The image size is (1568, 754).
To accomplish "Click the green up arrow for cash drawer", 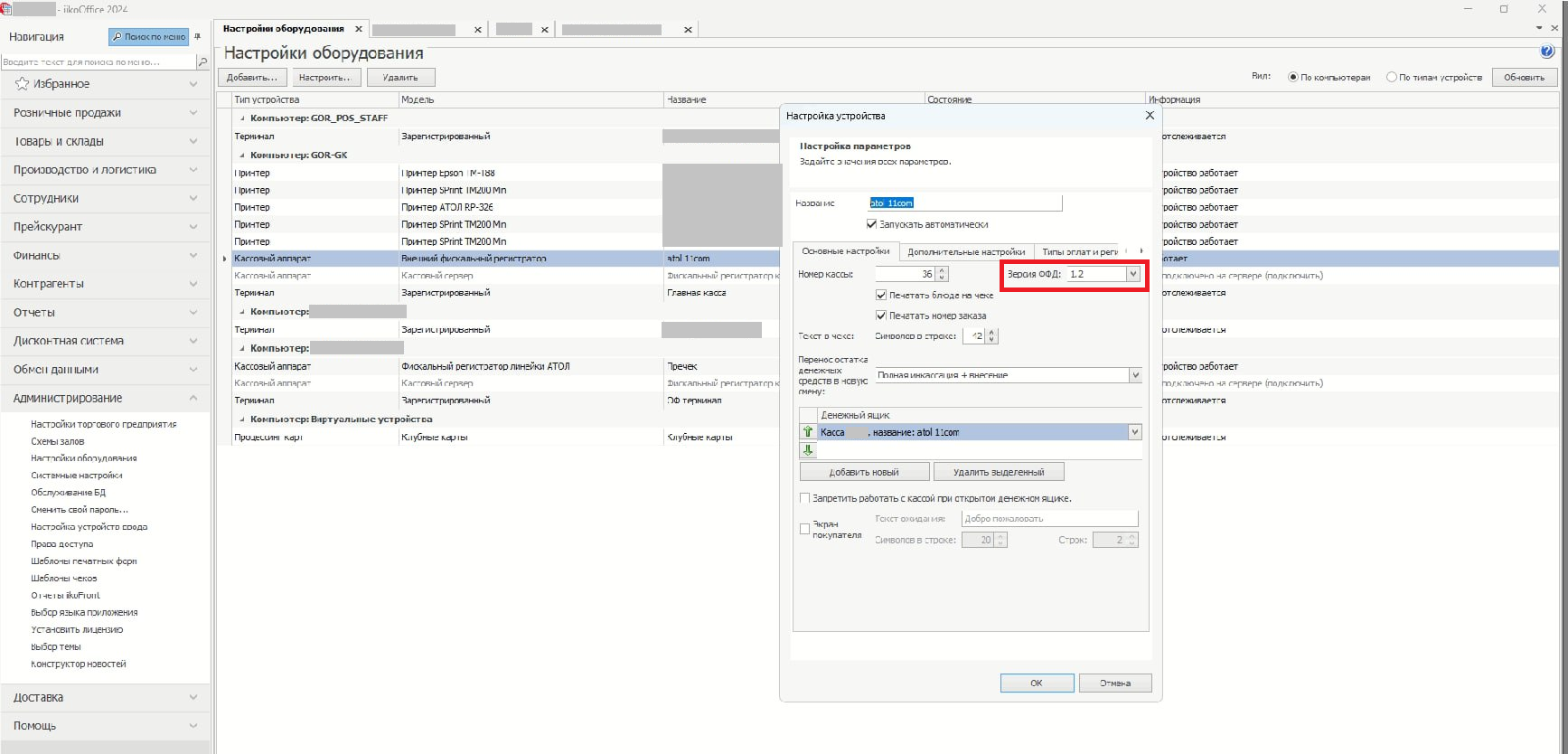I will [x=808, y=432].
